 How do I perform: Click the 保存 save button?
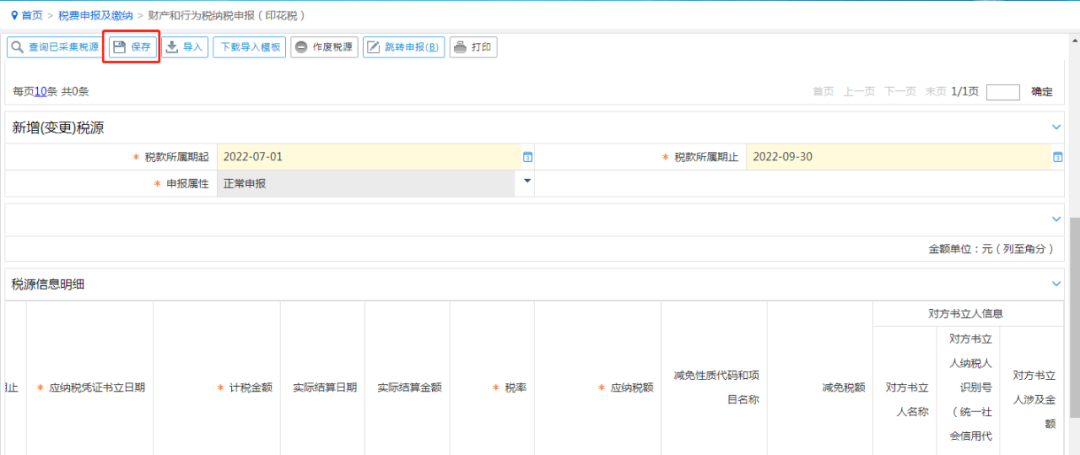click(132, 47)
